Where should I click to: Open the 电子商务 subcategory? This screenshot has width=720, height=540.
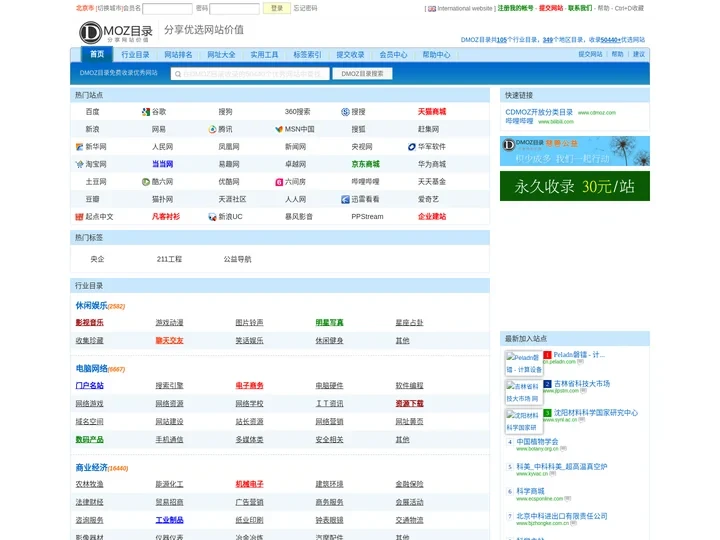point(249,385)
